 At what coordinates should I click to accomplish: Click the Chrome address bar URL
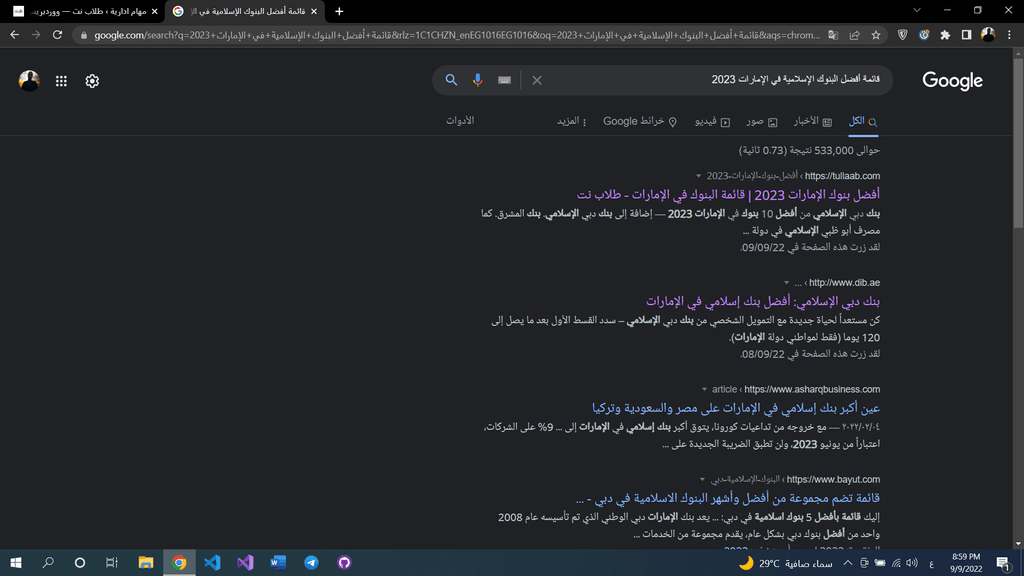456,35
